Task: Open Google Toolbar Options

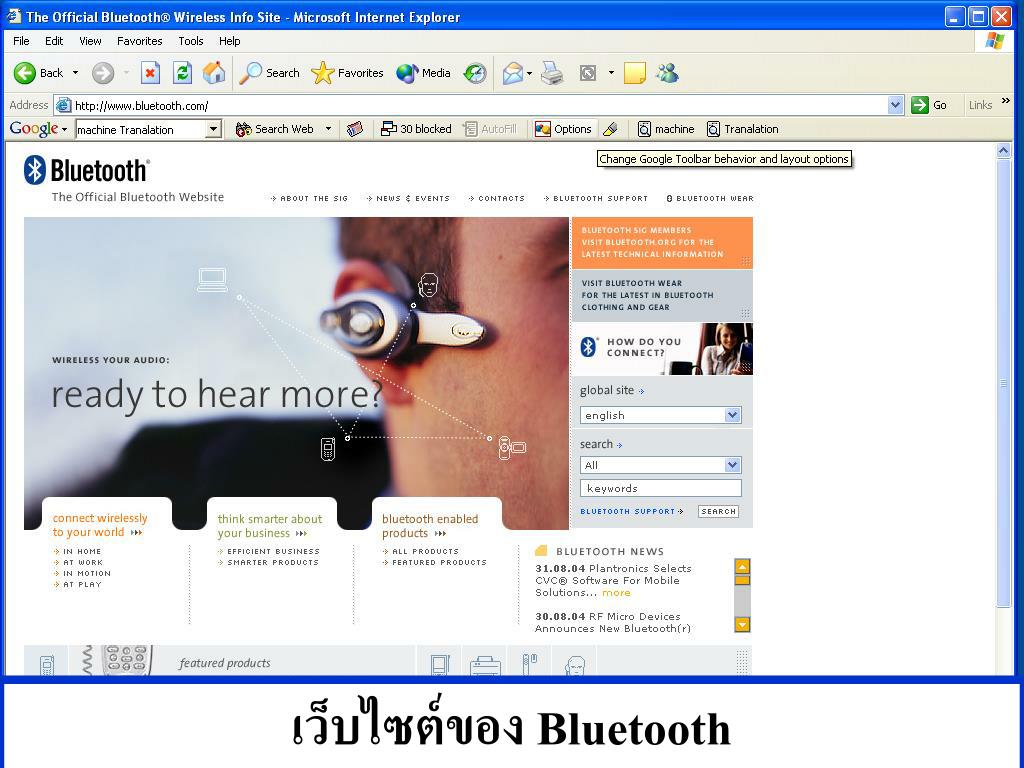Action: [x=563, y=129]
